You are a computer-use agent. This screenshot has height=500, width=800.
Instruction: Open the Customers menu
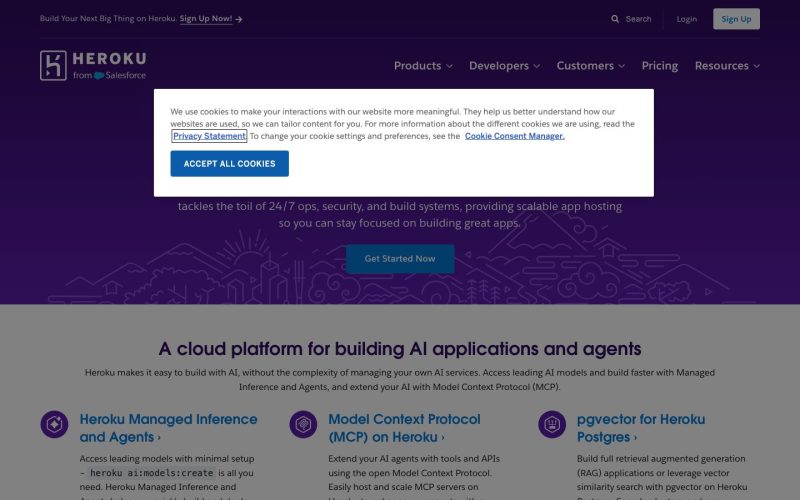(591, 66)
